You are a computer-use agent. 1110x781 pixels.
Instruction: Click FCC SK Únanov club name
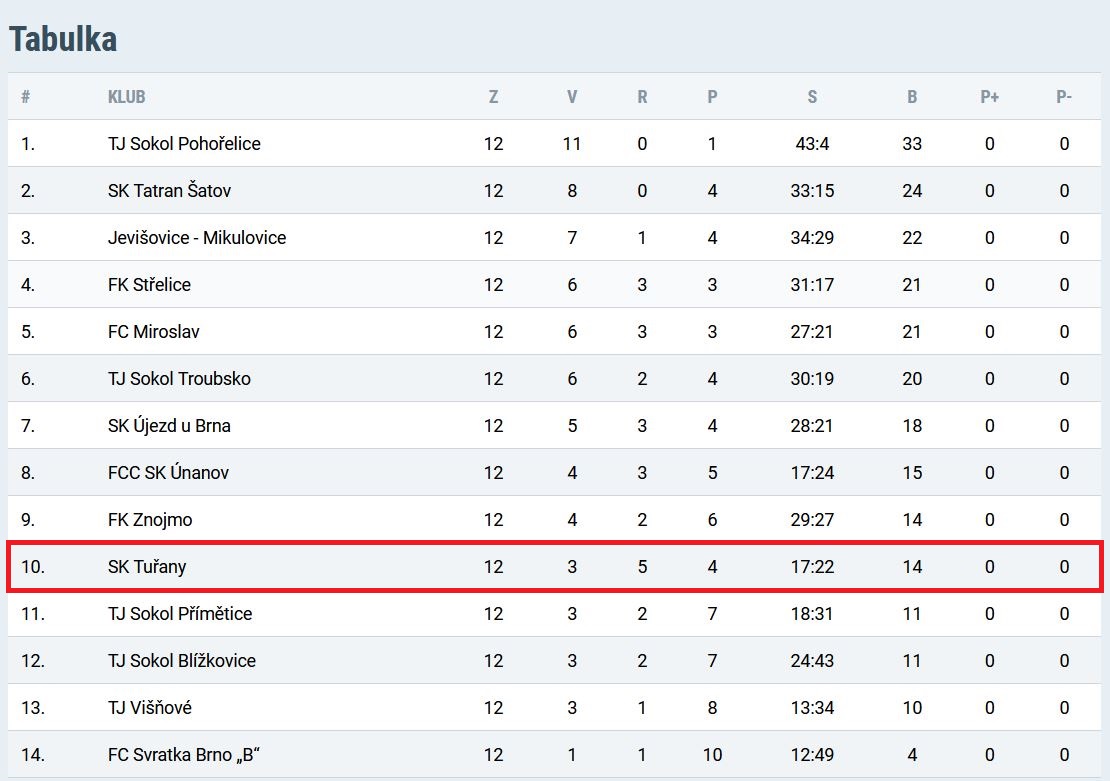pyautogui.click(x=168, y=472)
